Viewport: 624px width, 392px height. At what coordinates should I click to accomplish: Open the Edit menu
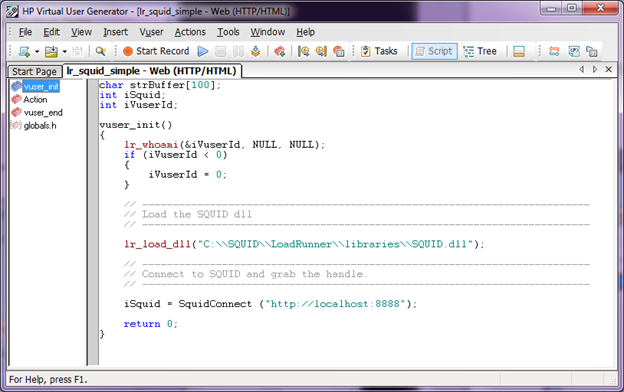pos(51,32)
